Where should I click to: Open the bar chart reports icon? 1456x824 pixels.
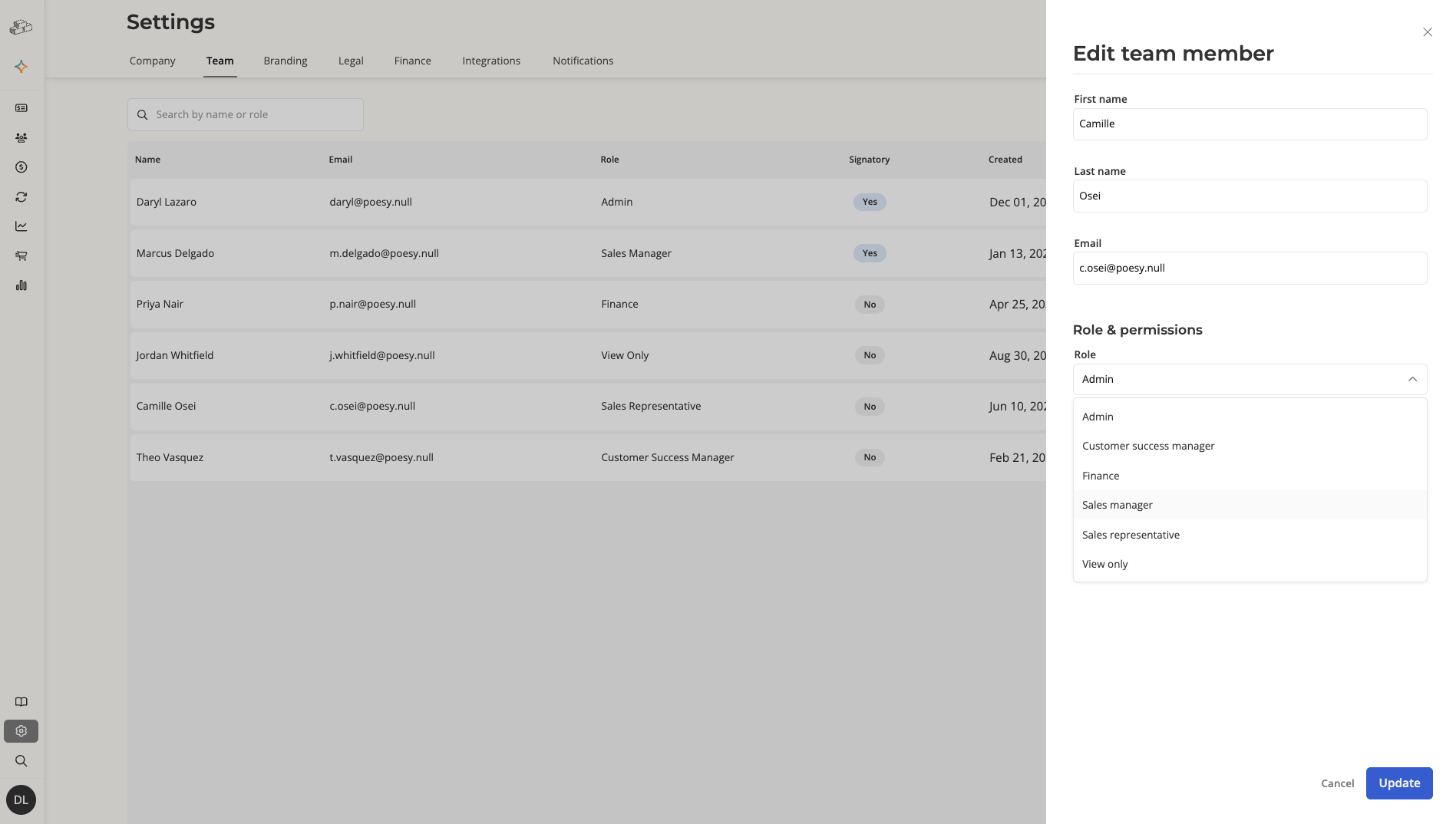21,285
